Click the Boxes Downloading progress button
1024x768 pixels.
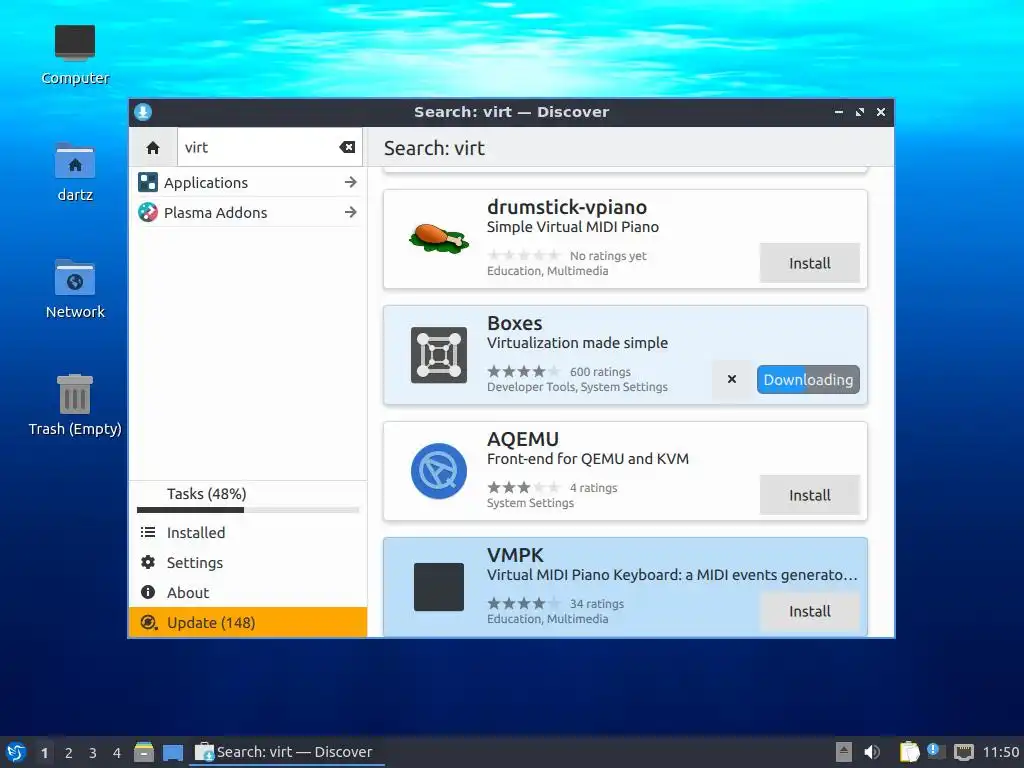point(808,379)
